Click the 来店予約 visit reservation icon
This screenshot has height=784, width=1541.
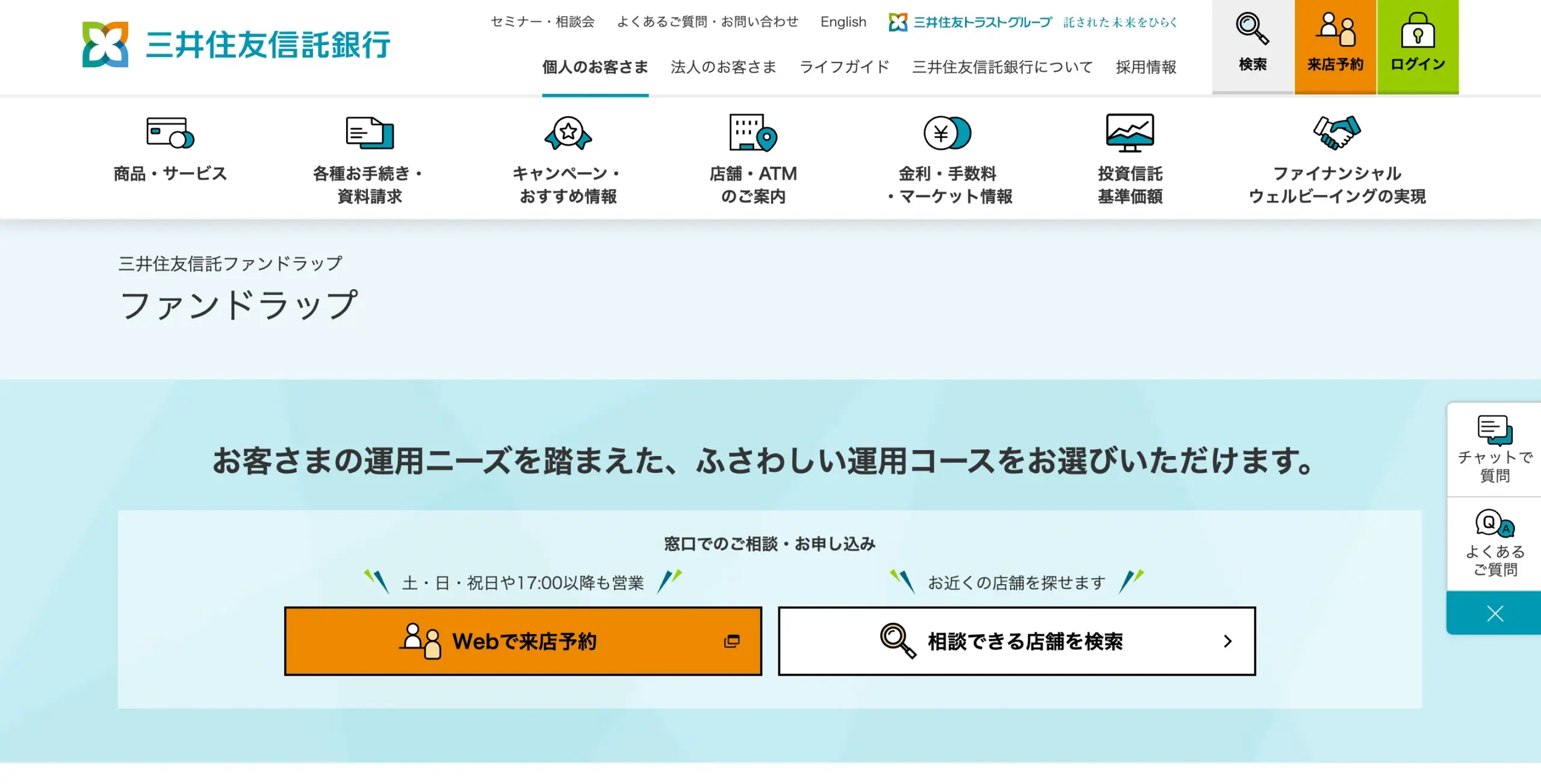coord(1335,29)
